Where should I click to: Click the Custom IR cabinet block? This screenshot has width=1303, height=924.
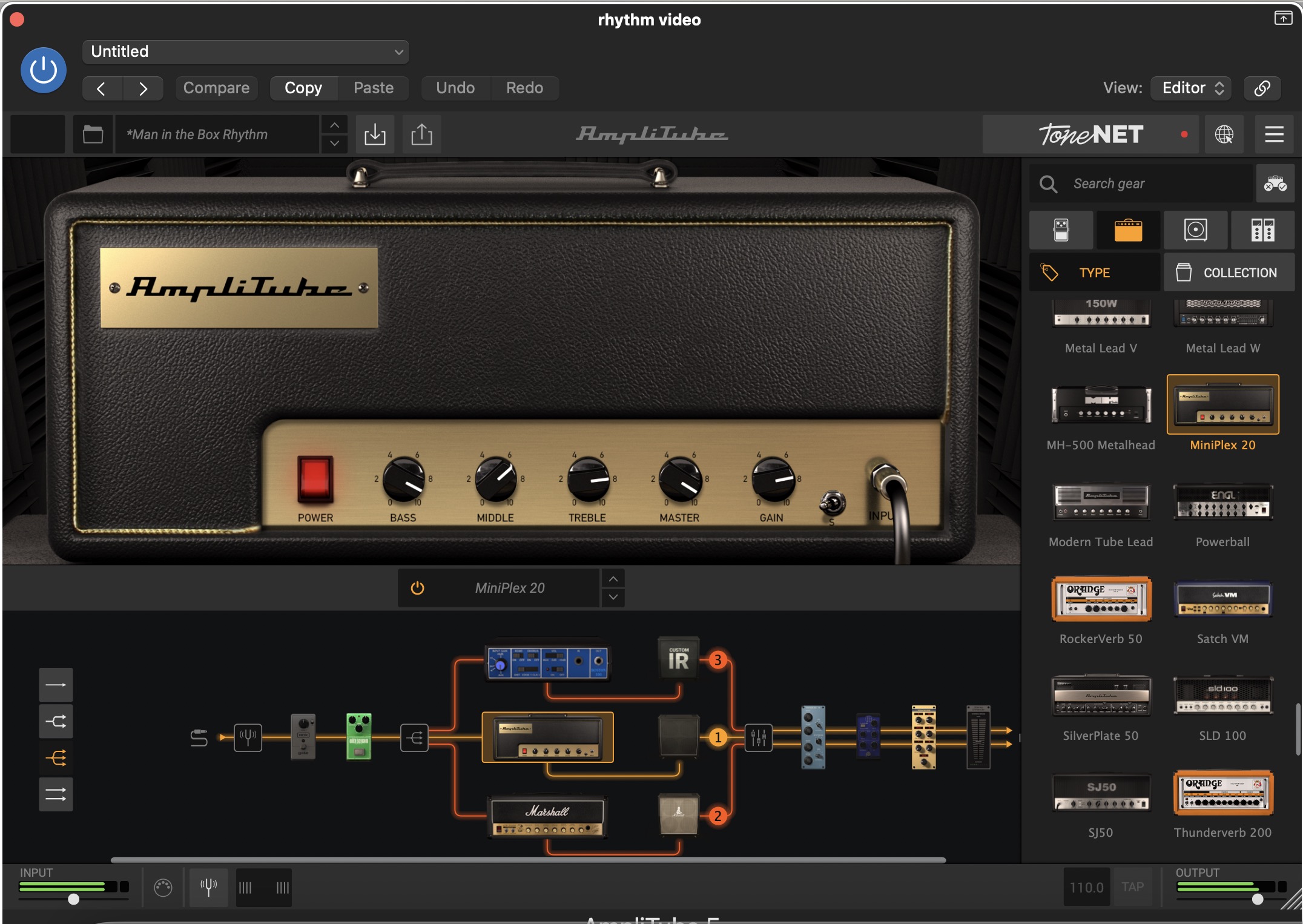pos(678,659)
